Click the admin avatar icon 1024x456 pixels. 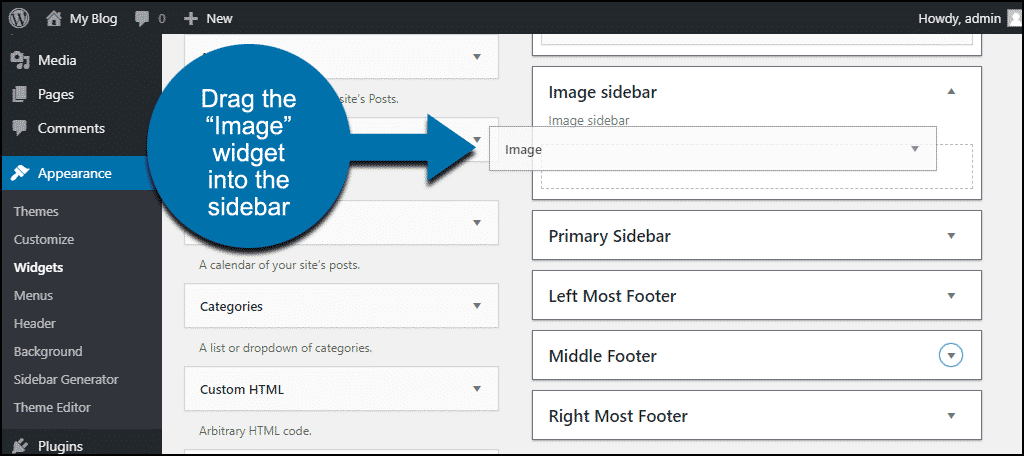(x=1012, y=19)
